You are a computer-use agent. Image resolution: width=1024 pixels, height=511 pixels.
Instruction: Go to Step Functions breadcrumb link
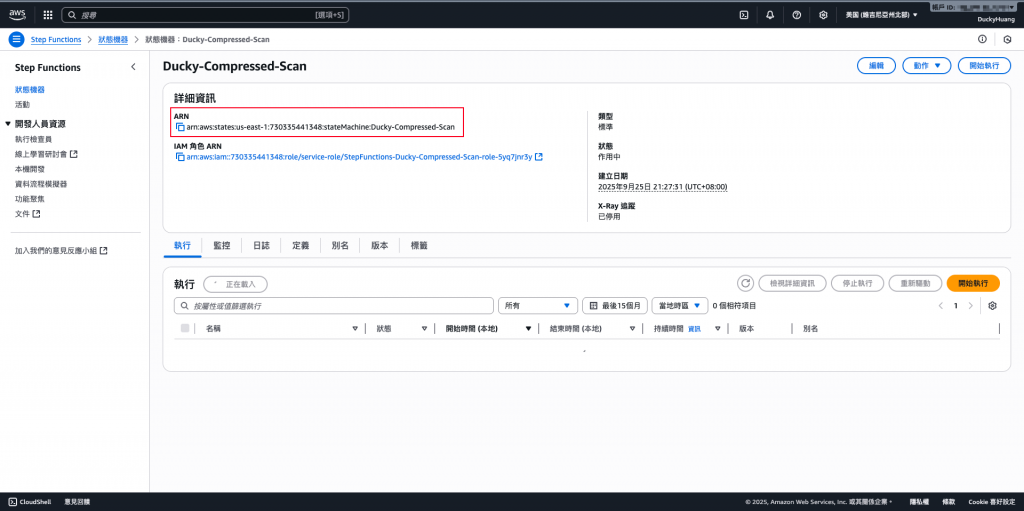56,39
